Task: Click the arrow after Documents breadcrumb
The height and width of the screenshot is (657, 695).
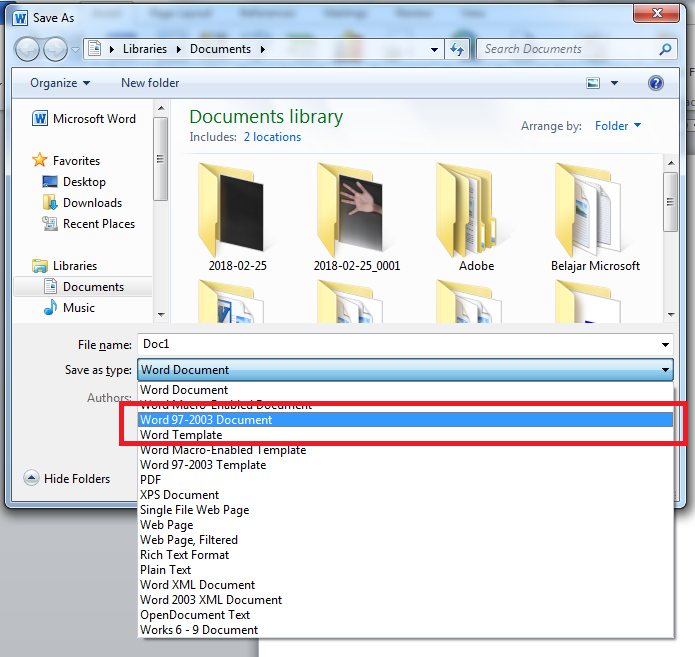Action: click(x=262, y=49)
